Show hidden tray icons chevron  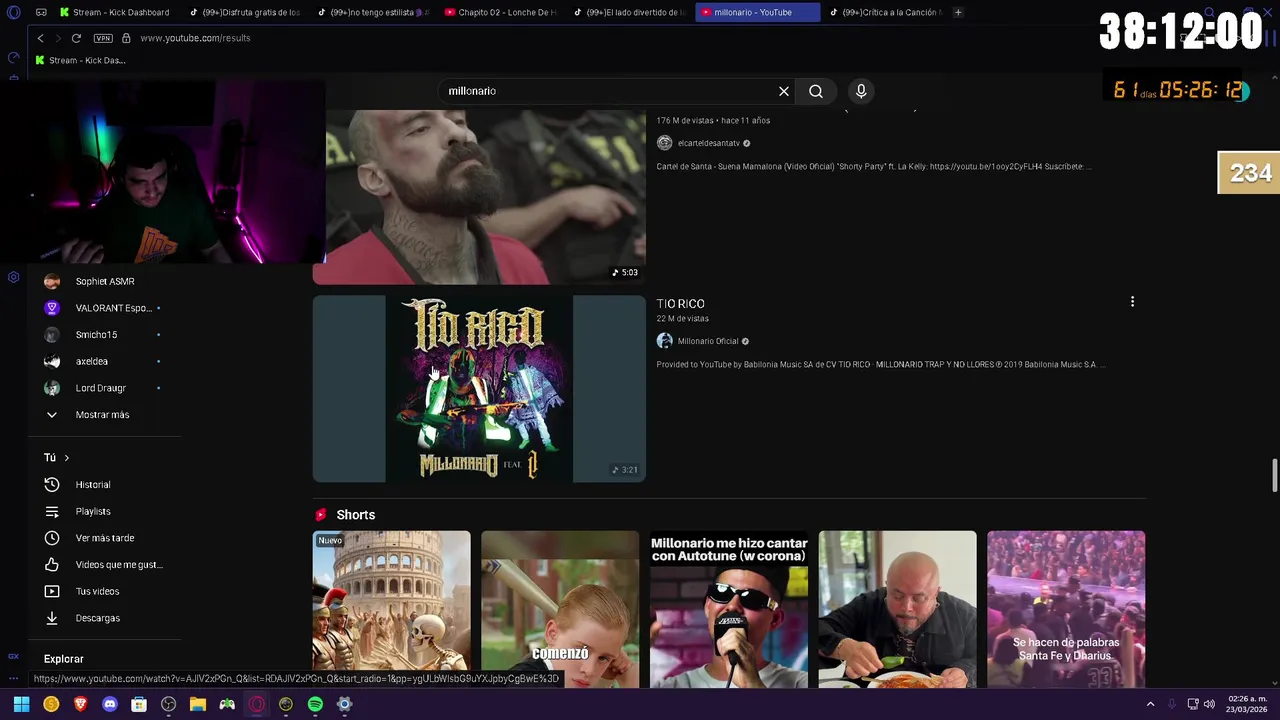tap(1150, 704)
